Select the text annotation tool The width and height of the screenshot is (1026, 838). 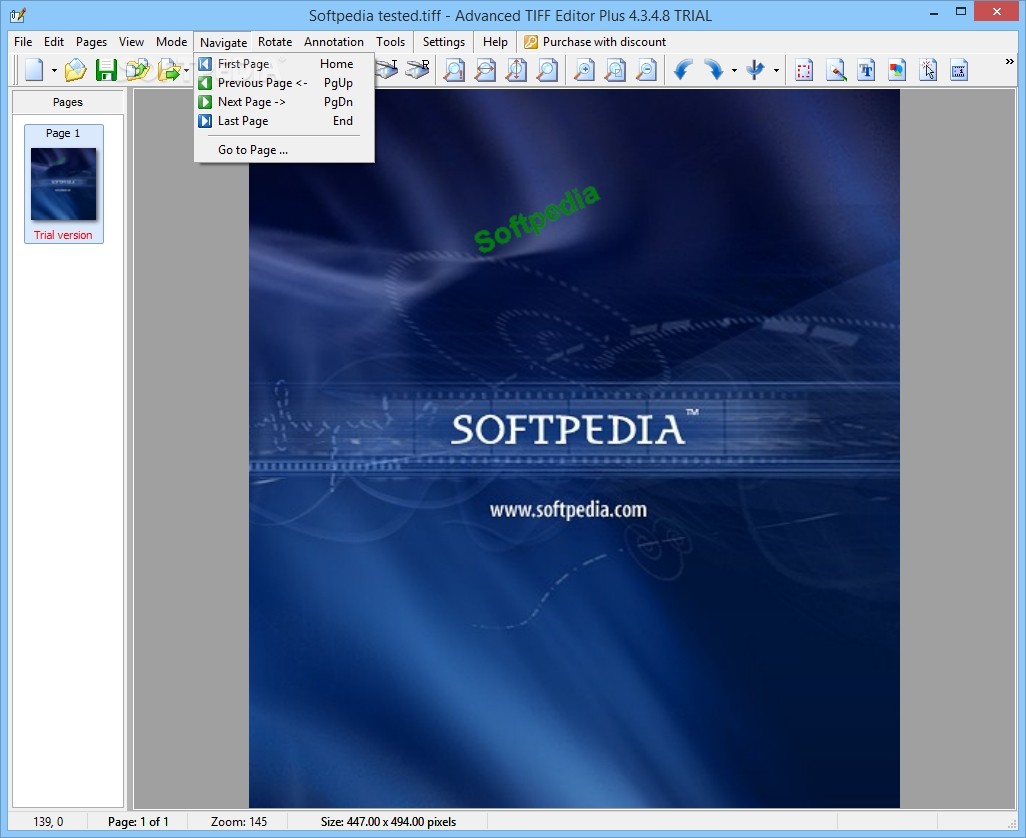pyautogui.click(x=866, y=69)
